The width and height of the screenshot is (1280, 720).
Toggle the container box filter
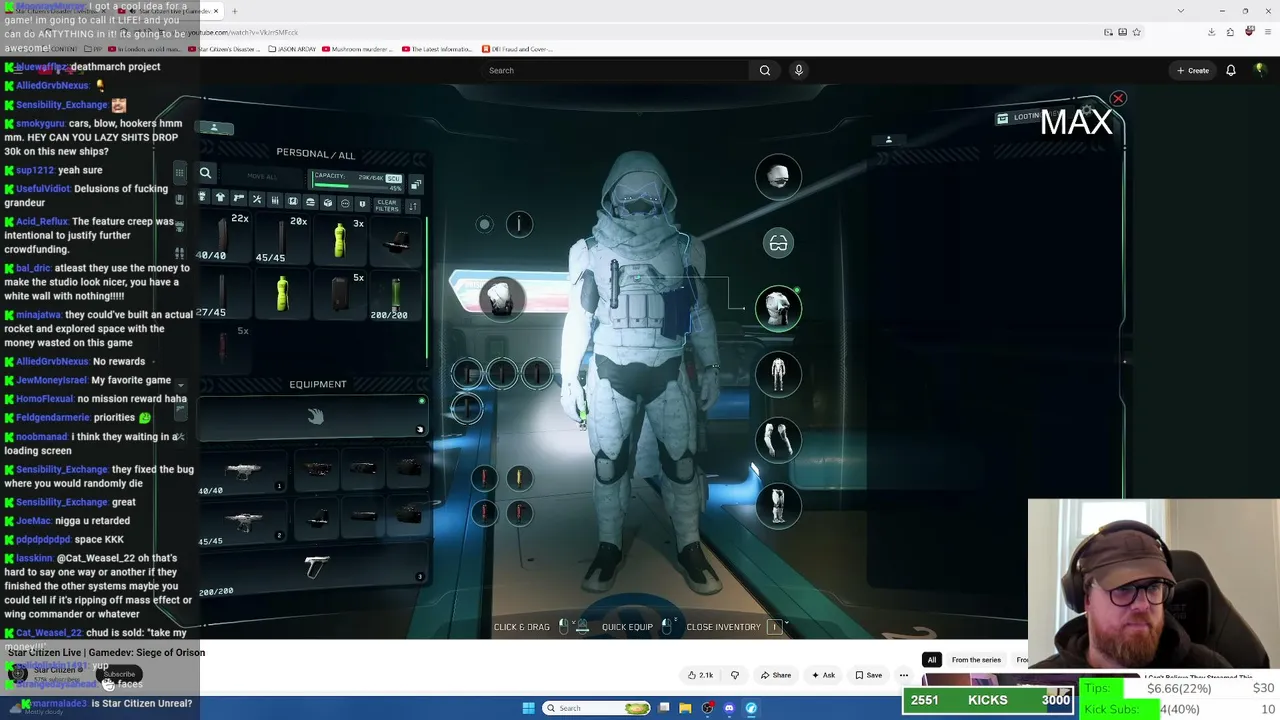coord(327,203)
